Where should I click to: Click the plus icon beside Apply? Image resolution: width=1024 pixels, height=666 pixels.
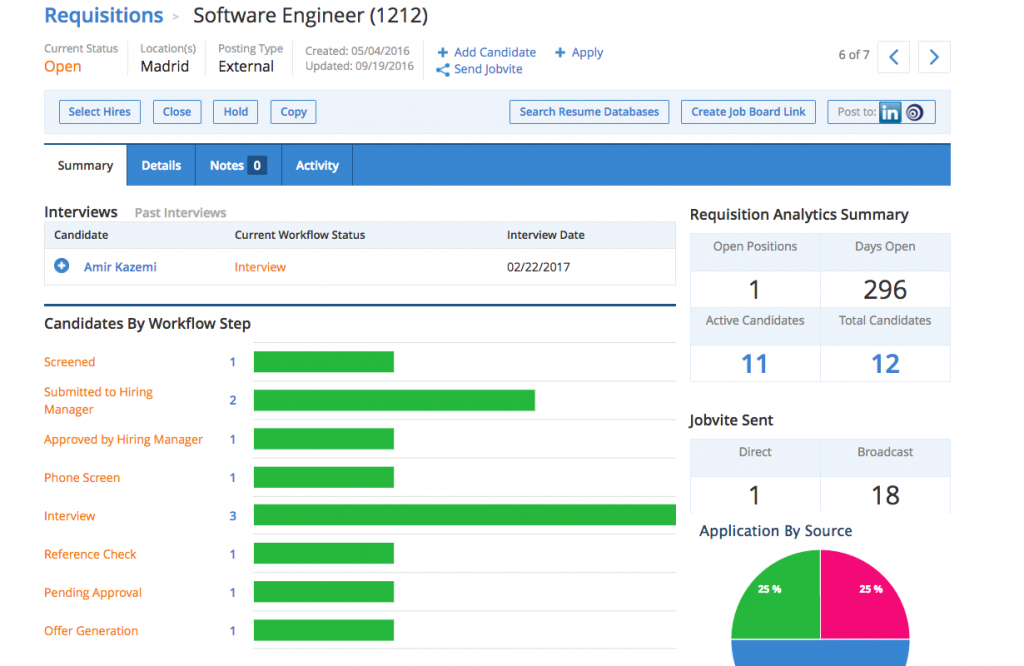pos(560,52)
